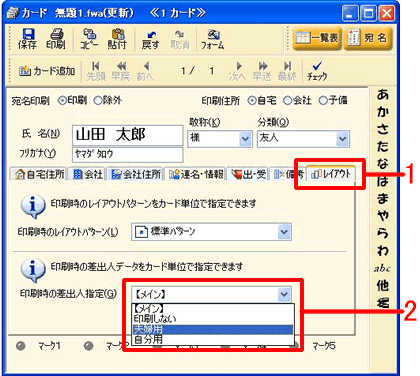Select the highlighted 夫婦用 sender option
The width and height of the screenshot is (420, 376).
[213, 329]
